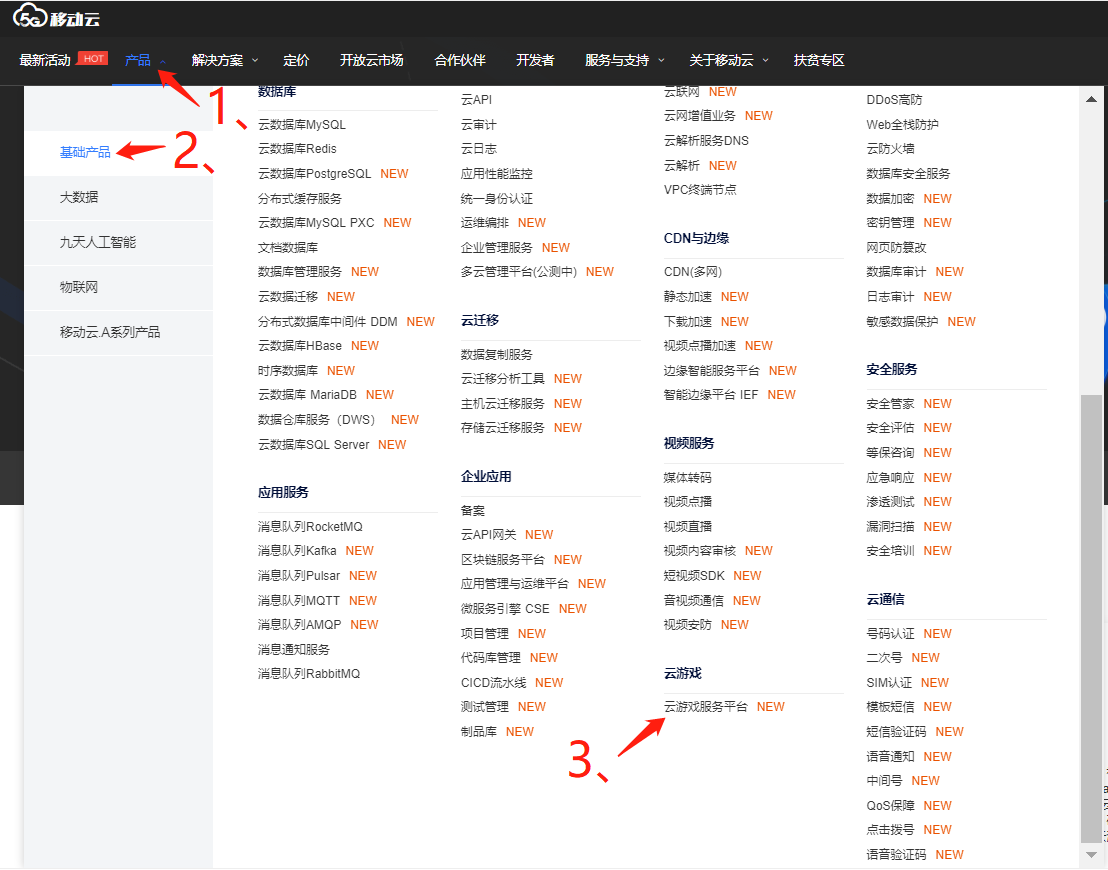
Task: Open 网页防篡改 link
Action: click(896, 247)
